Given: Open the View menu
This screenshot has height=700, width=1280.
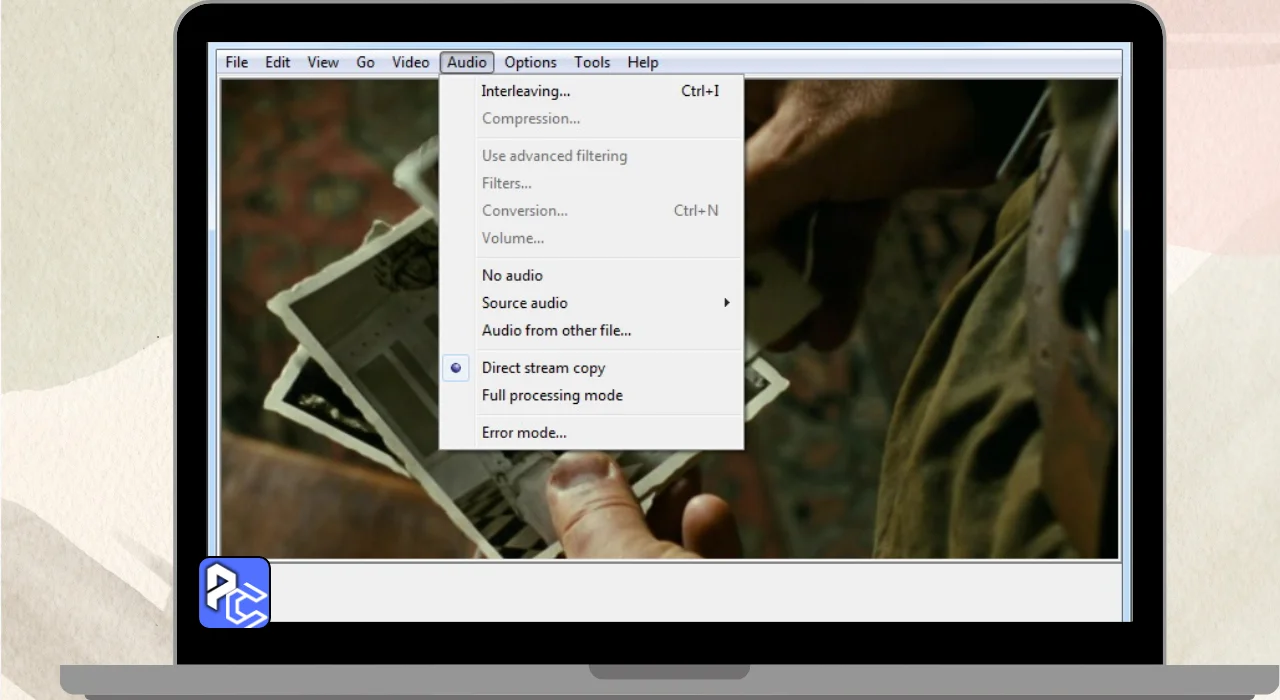Looking at the screenshot, I should coord(323,62).
